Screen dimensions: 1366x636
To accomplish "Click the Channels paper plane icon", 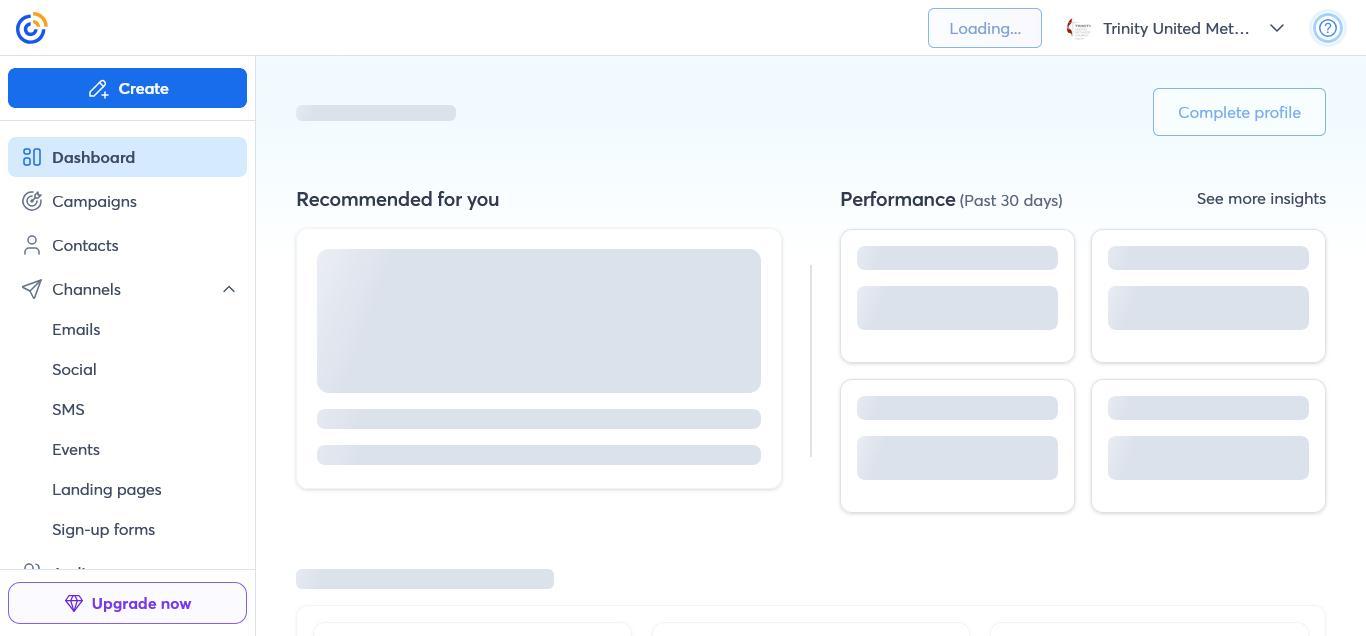I will (32, 289).
